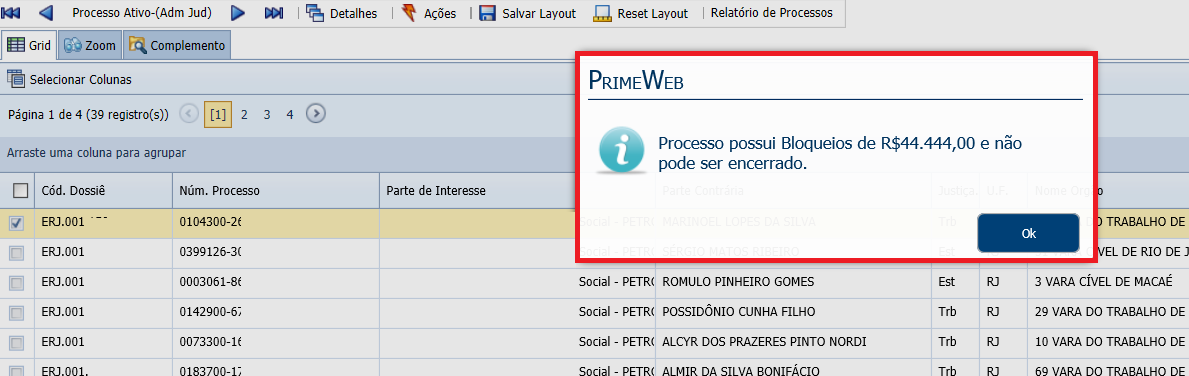1189x376 pixels.
Task: Switch to the Zoom tab
Action: coord(89,45)
